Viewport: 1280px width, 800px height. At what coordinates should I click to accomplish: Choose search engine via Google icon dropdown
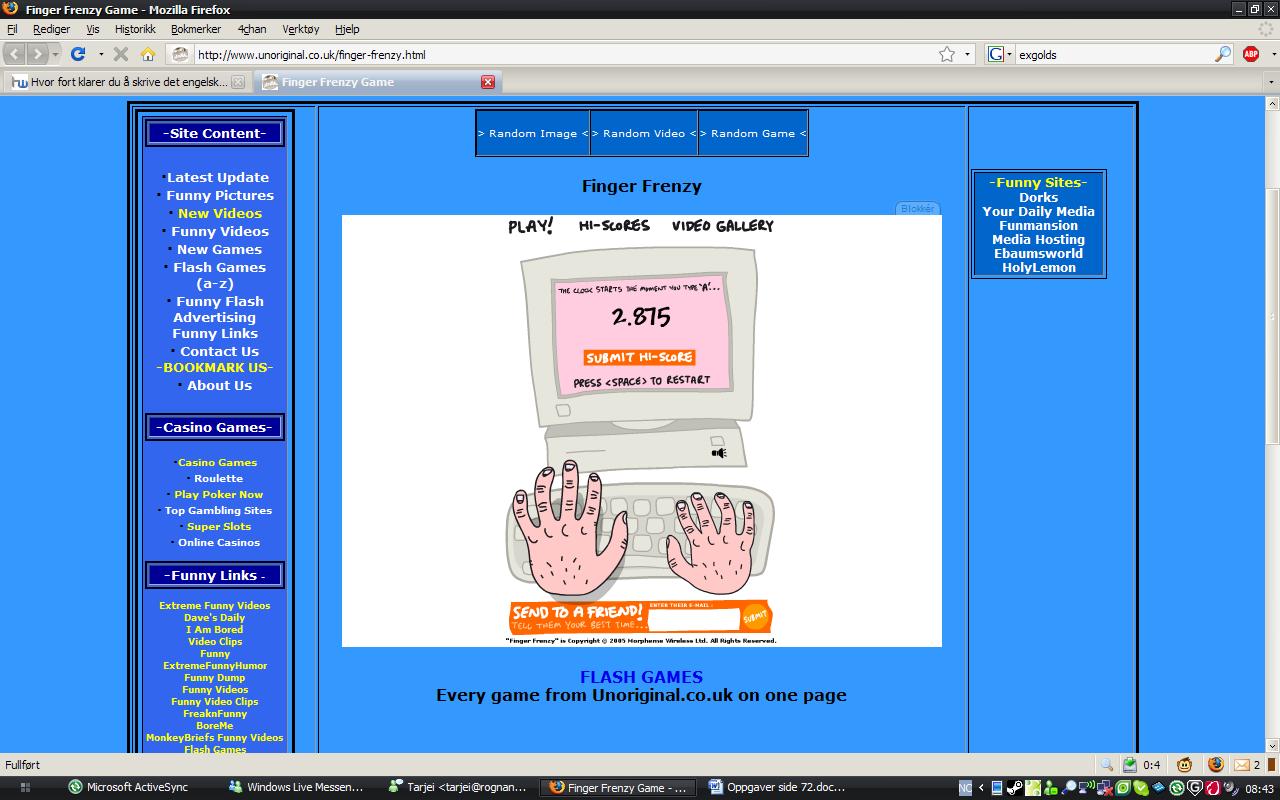[x=1000, y=54]
